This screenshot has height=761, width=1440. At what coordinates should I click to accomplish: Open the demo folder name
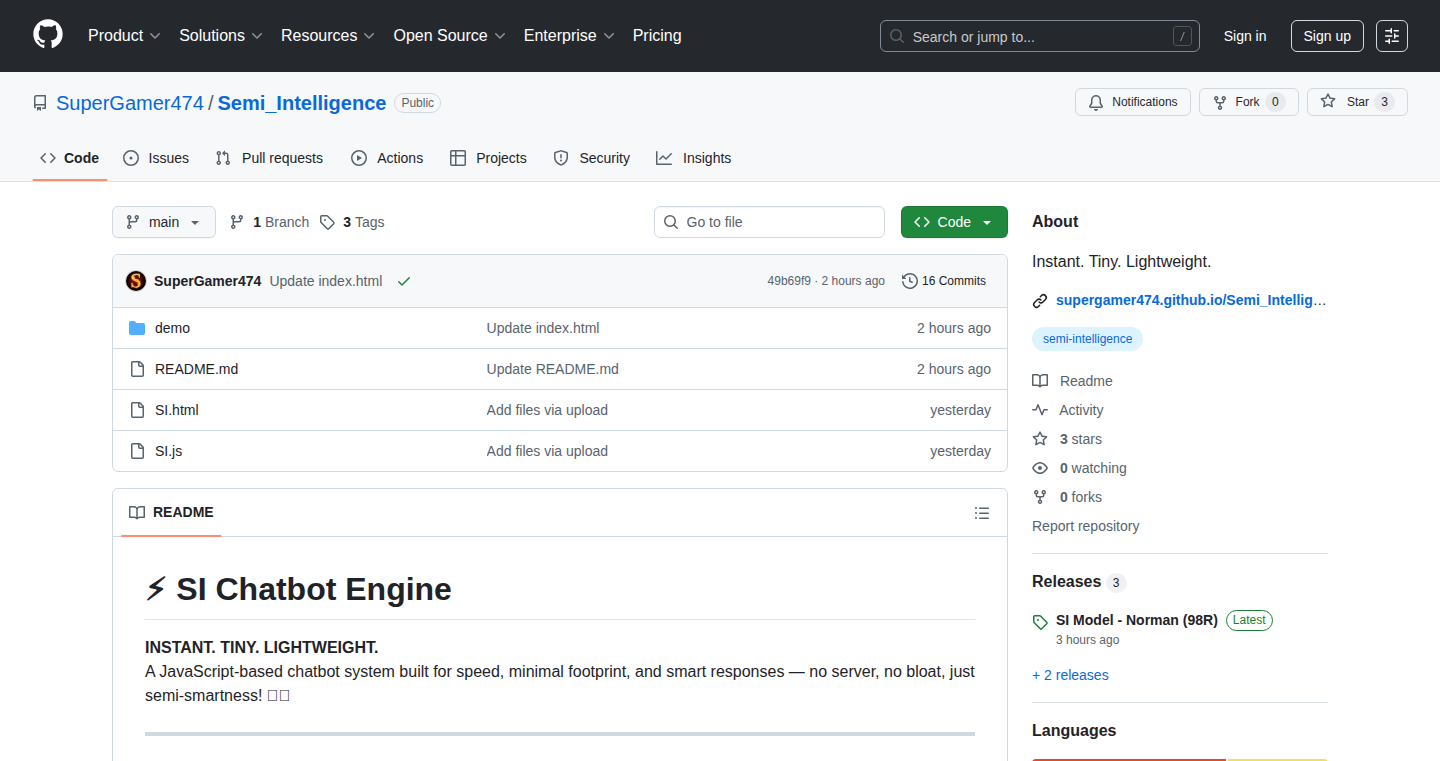tap(172, 328)
